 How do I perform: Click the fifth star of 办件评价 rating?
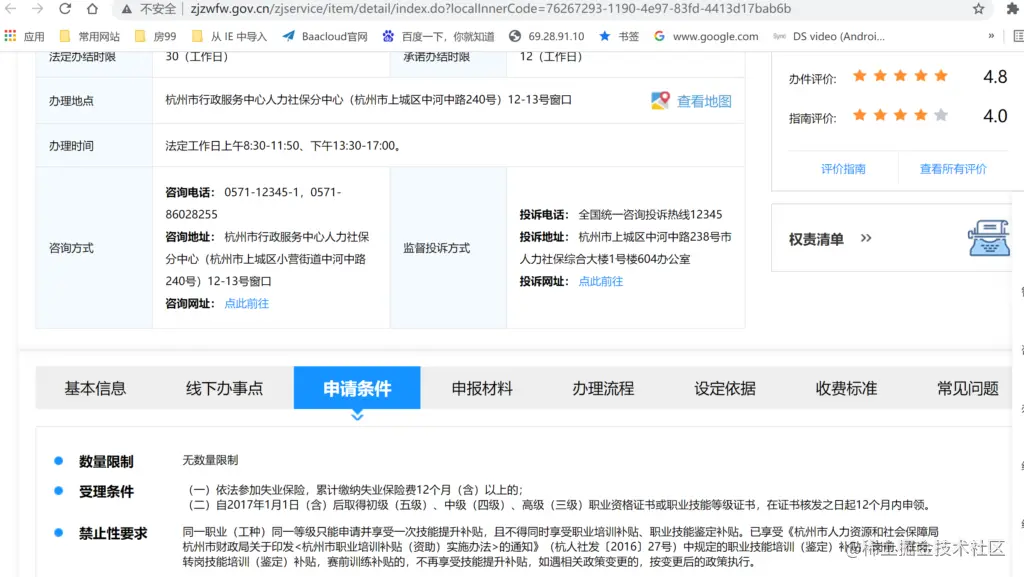[941, 76]
